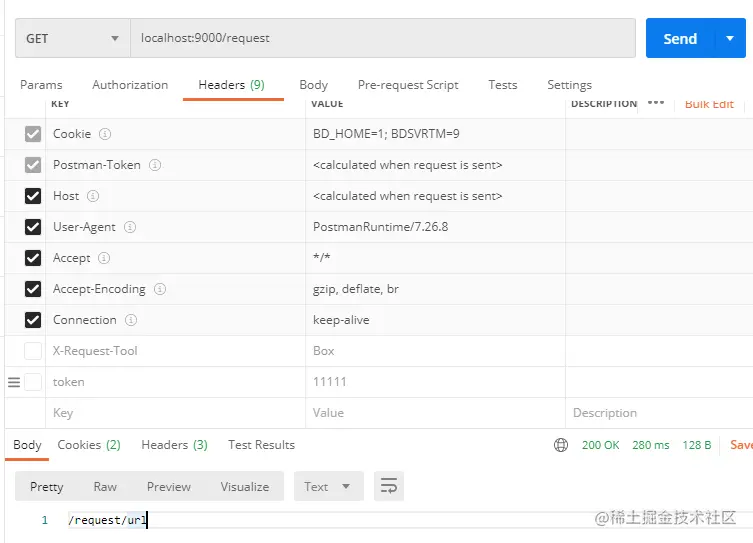Viewport: 753px width, 543px height.
Task: Open the Test Results tab
Action: point(261,445)
